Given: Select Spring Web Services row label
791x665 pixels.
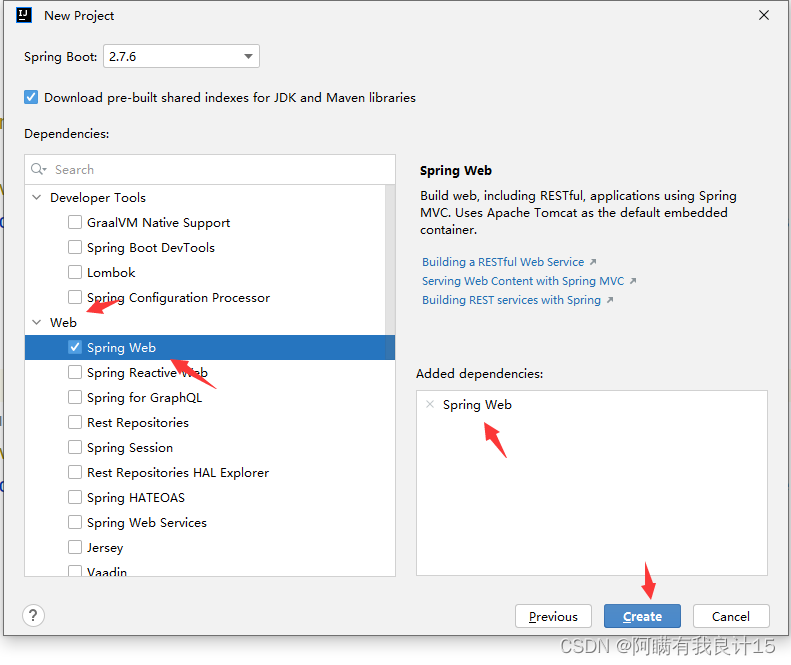Looking at the screenshot, I should click(147, 522).
